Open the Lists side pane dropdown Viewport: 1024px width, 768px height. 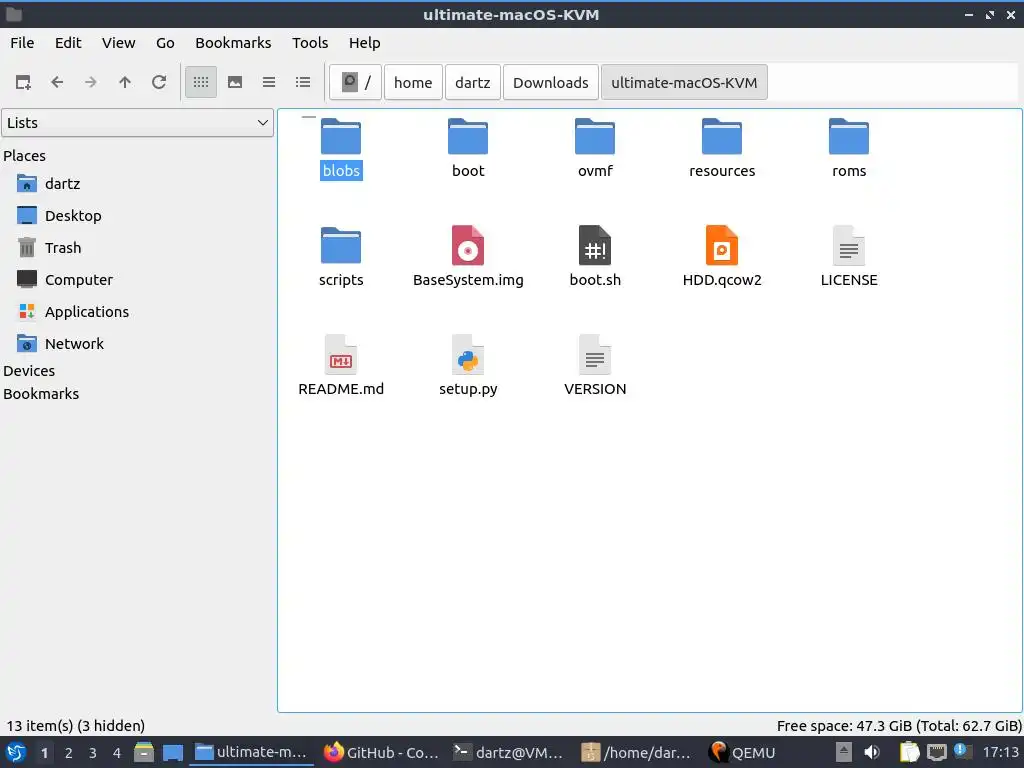tap(137, 123)
